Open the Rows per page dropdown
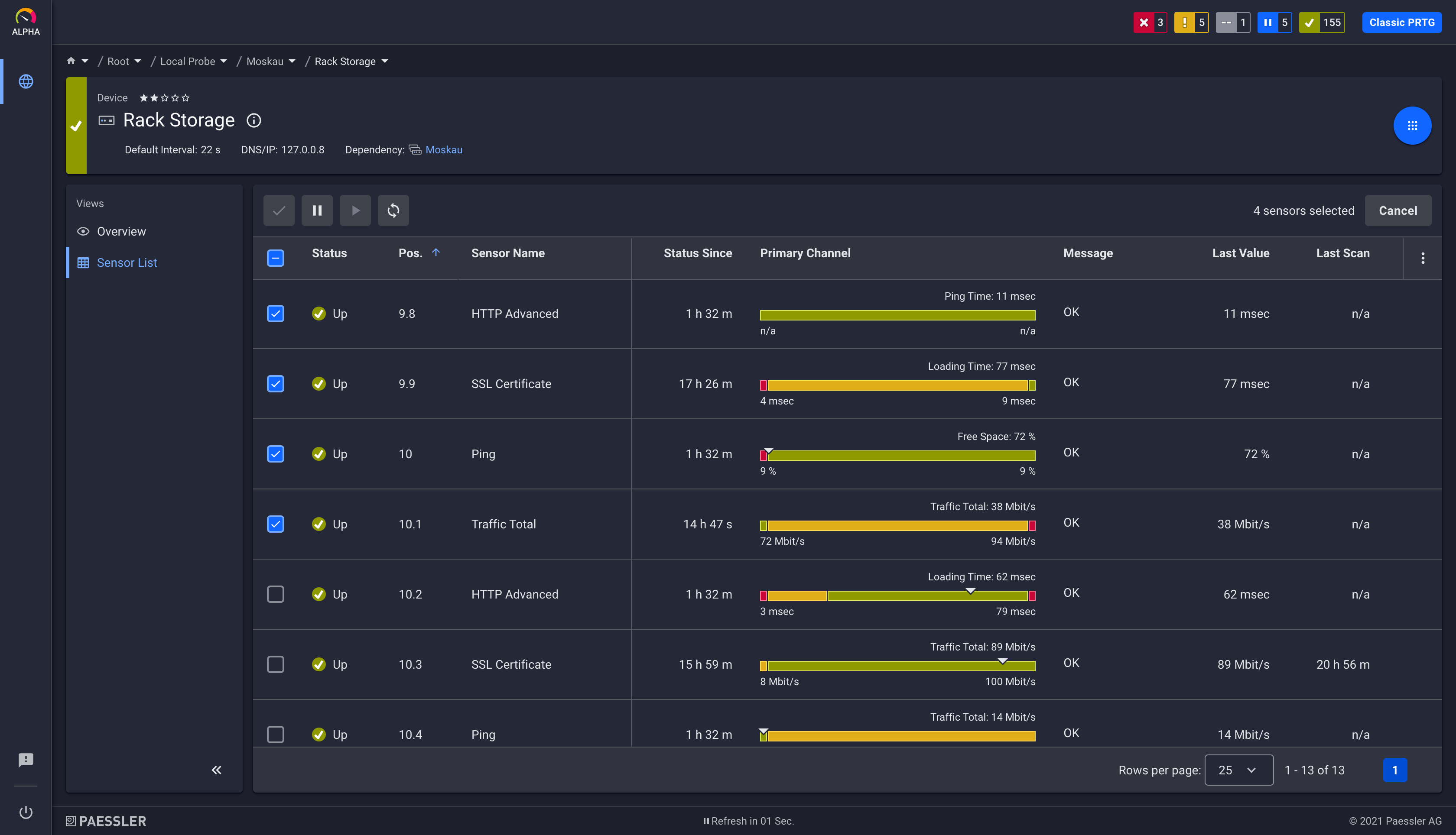The width and height of the screenshot is (1456, 835). pos(1238,770)
